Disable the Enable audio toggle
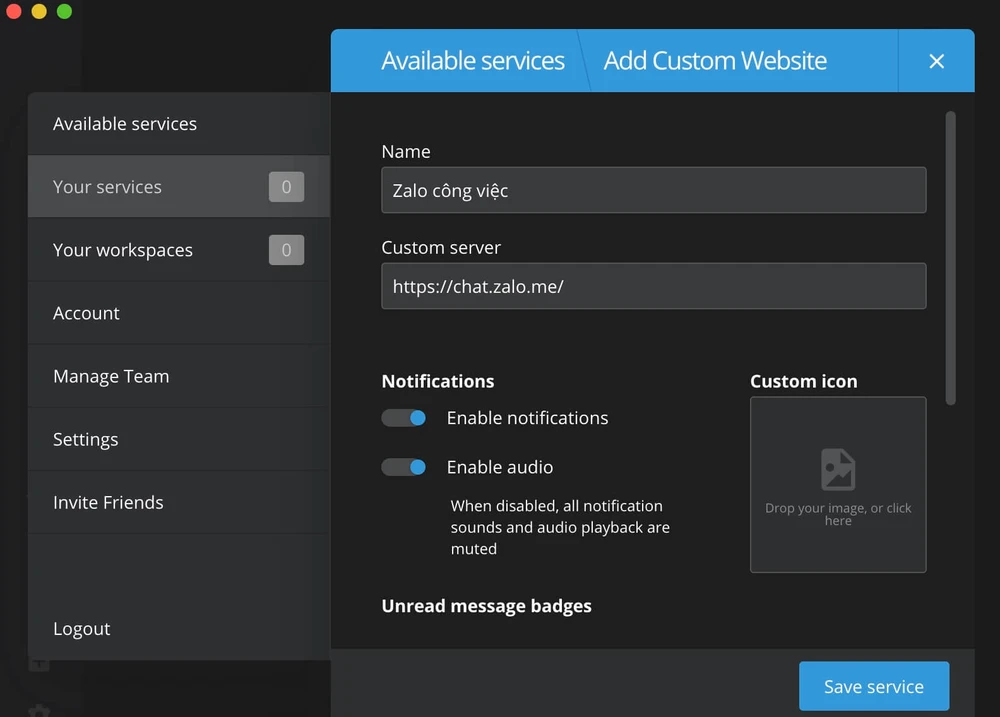This screenshot has height=717, width=1000. point(404,467)
